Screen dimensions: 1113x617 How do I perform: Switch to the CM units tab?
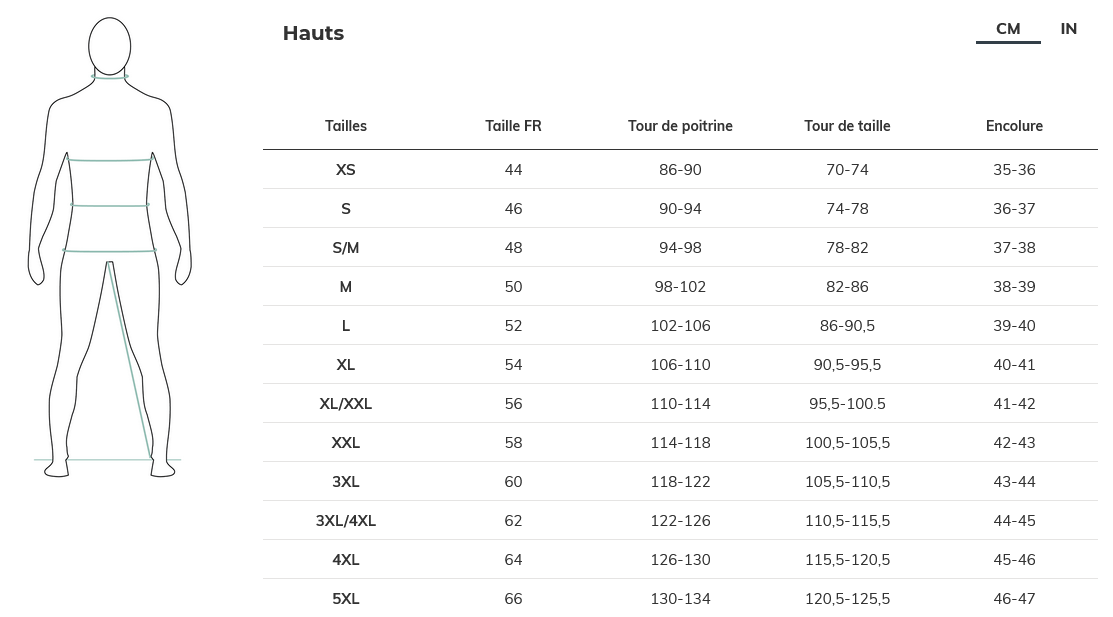coord(1008,29)
